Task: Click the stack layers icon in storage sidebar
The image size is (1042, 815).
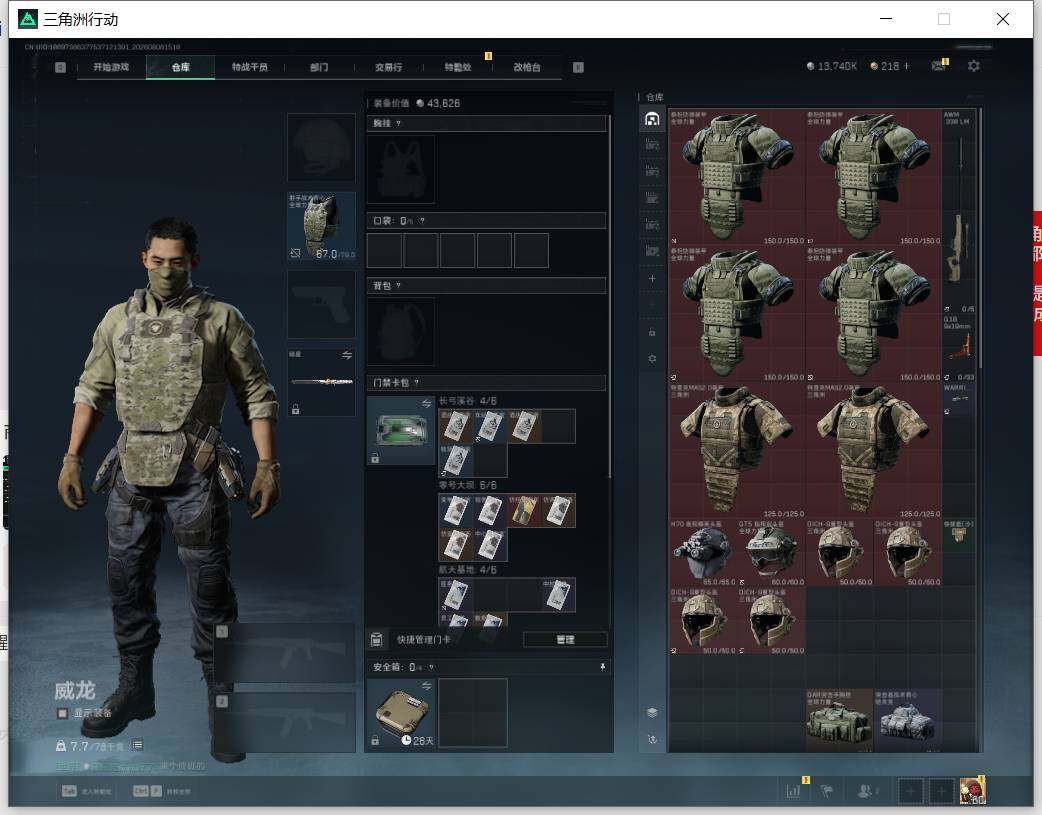Action: 652,713
